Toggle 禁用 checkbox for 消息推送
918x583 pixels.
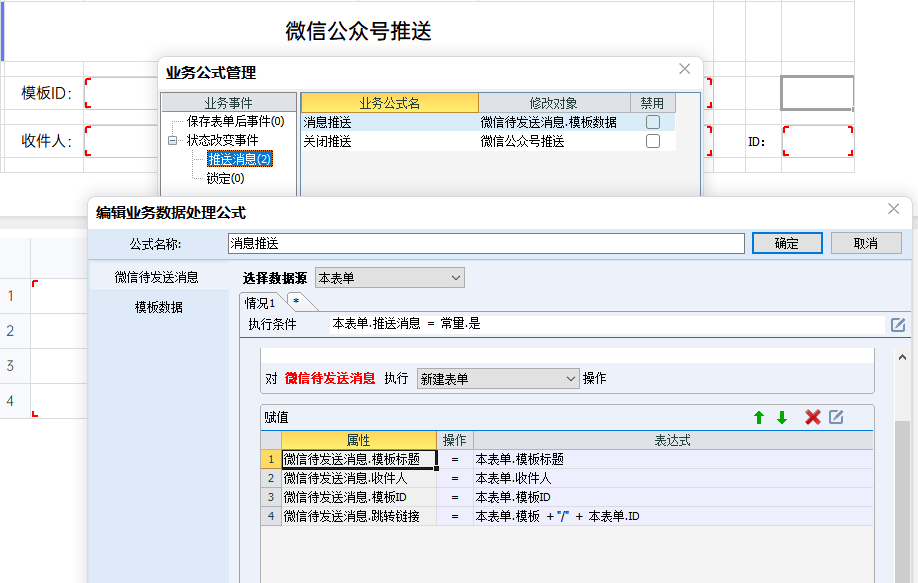tap(653, 122)
